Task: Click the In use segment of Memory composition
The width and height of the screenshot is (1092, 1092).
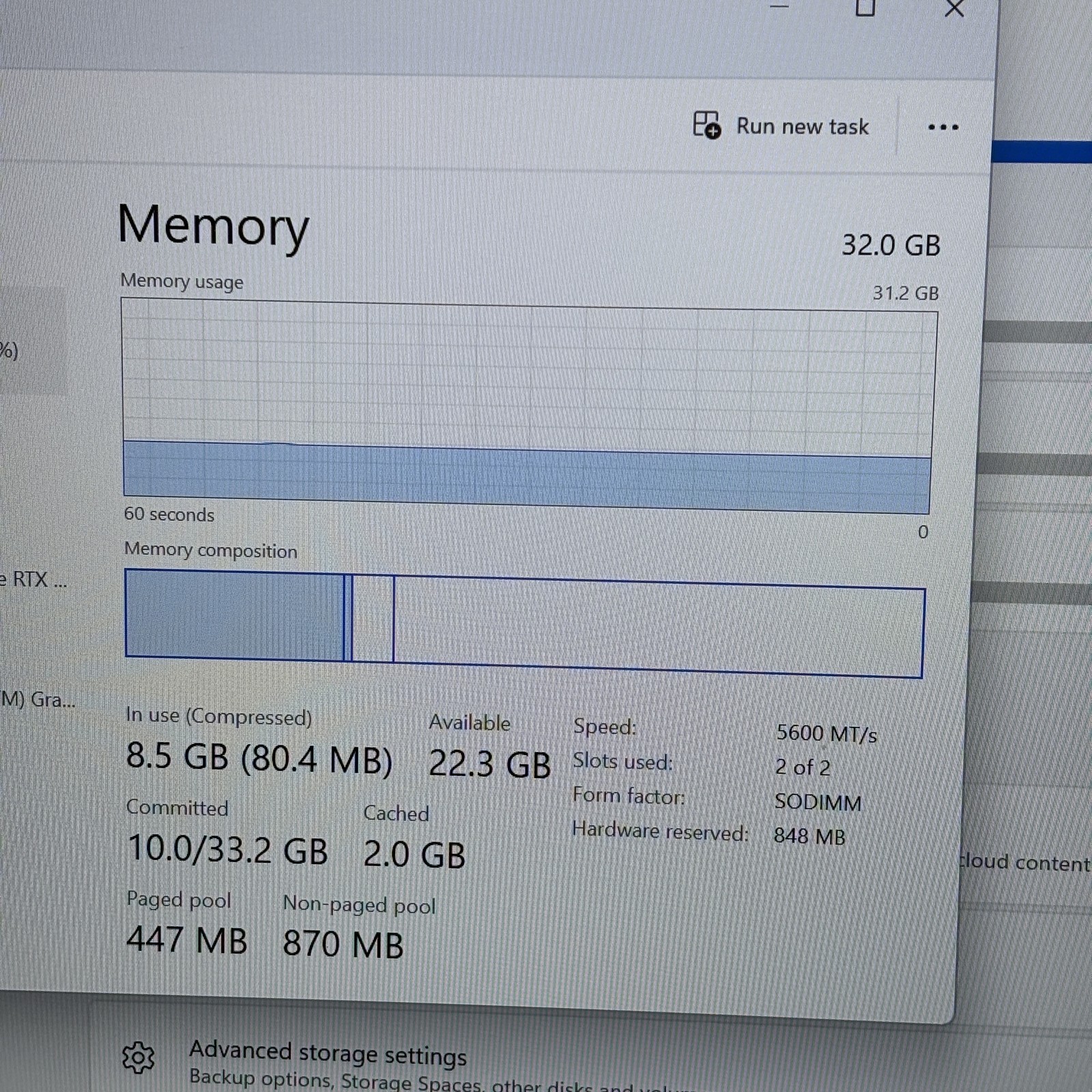Action: (x=235, y=616)
